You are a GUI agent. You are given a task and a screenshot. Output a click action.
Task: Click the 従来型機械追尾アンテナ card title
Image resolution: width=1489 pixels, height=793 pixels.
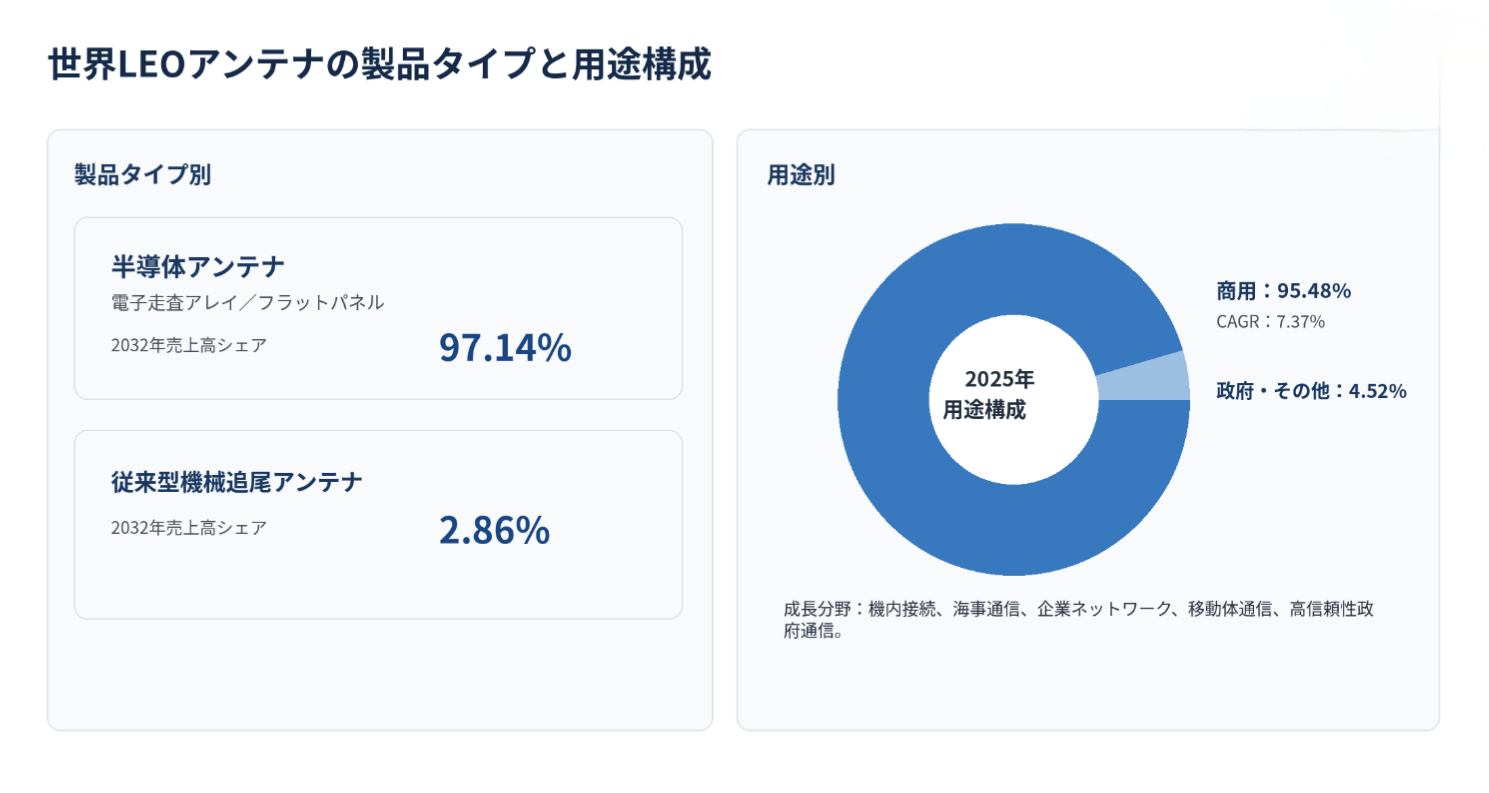tap(237, 483)
